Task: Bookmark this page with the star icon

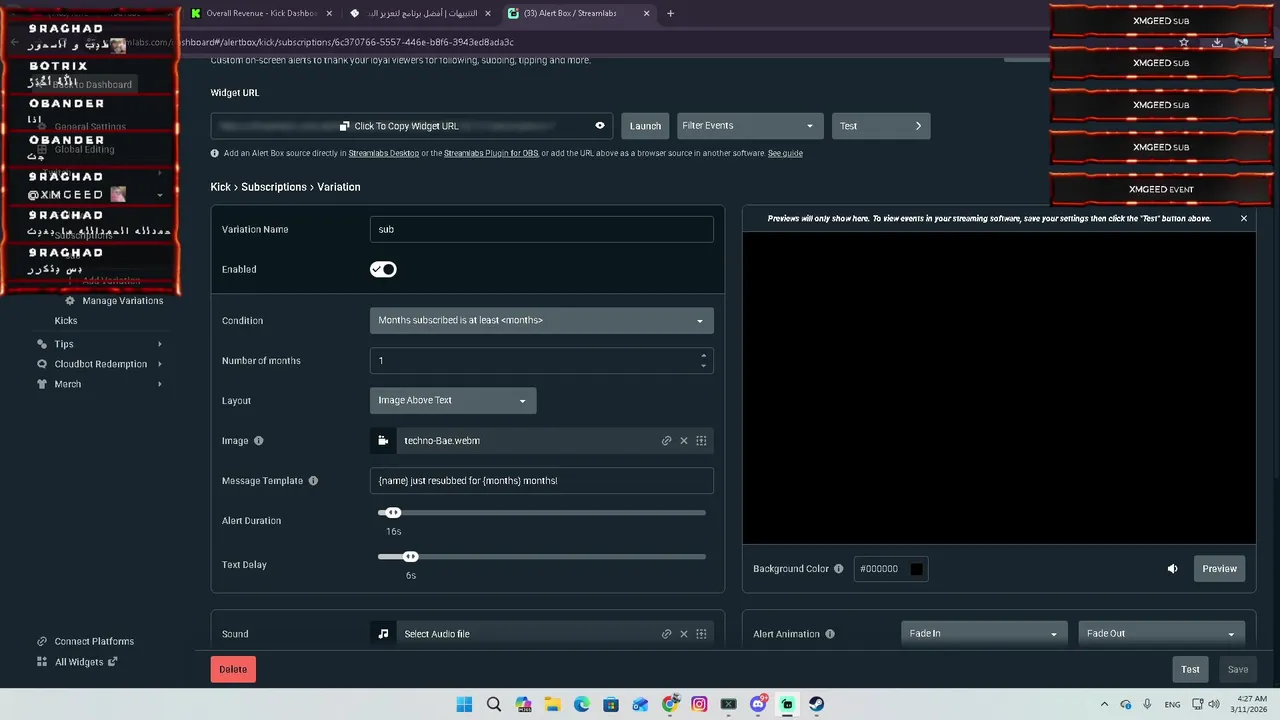Action: (1184, 42)
